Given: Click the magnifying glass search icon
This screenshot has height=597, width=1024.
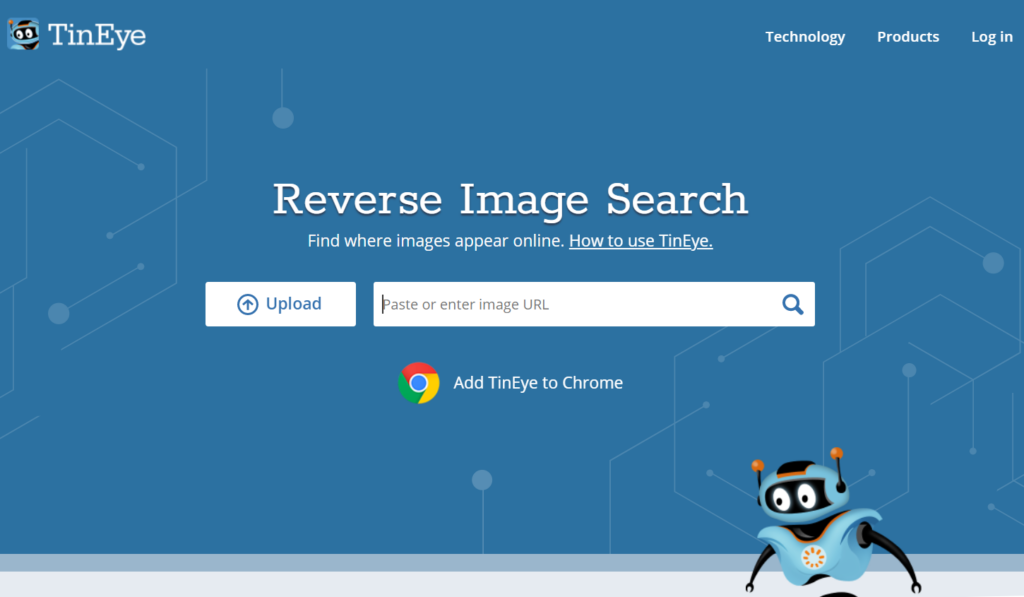Looking at the screenshot, I should [793, 304].
